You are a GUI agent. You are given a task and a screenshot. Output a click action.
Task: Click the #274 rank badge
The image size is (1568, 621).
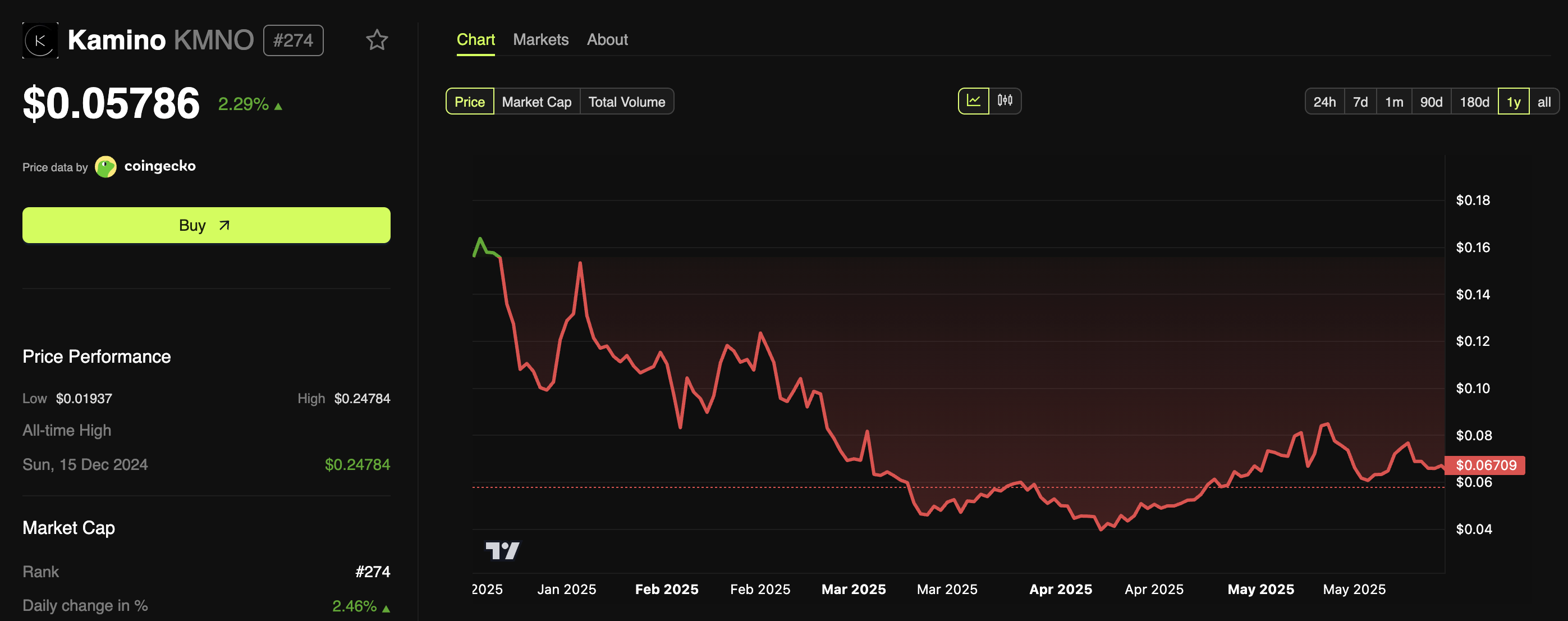(x=293, y=40)
